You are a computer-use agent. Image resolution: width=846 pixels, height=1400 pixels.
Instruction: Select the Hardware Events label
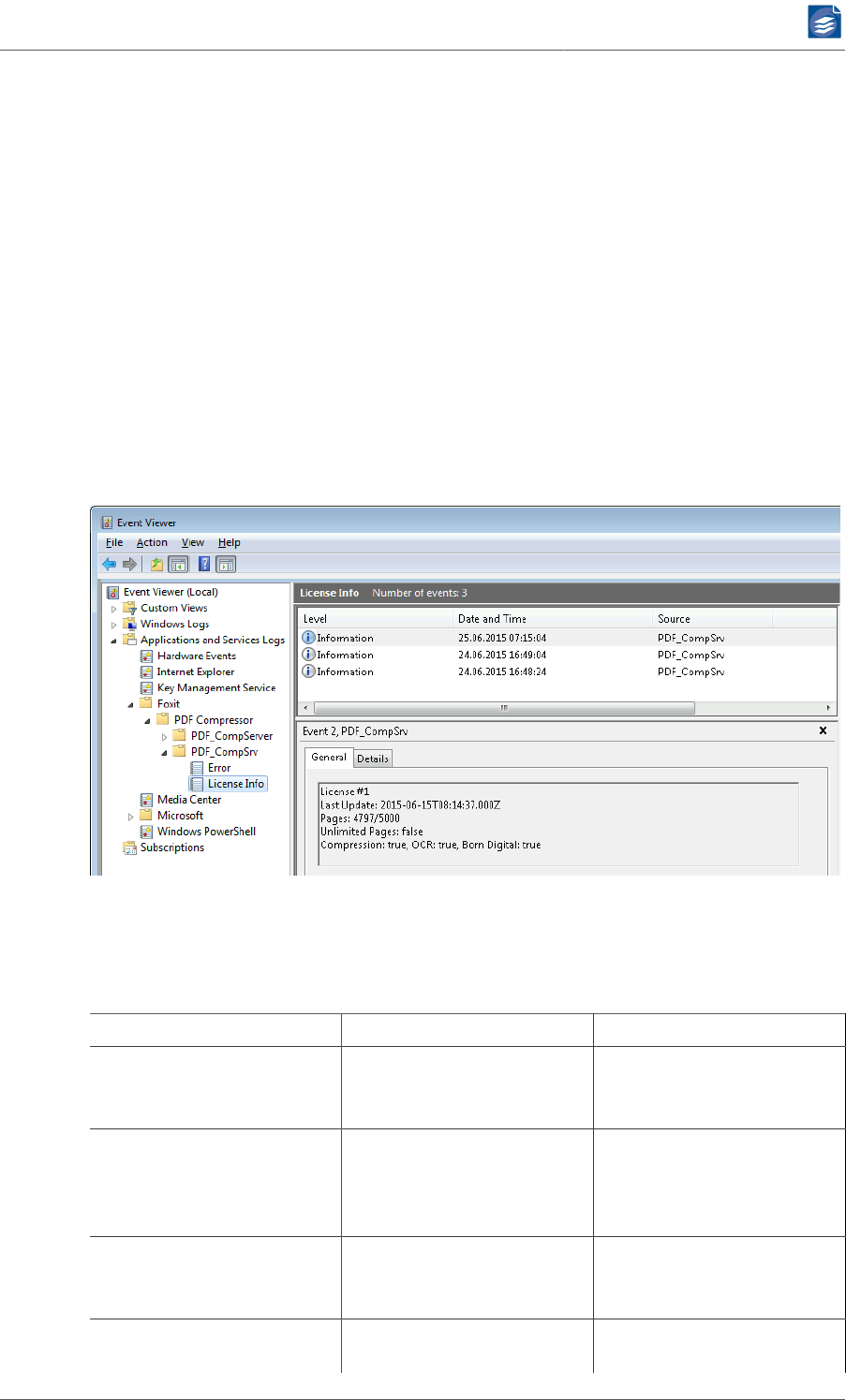197,656
